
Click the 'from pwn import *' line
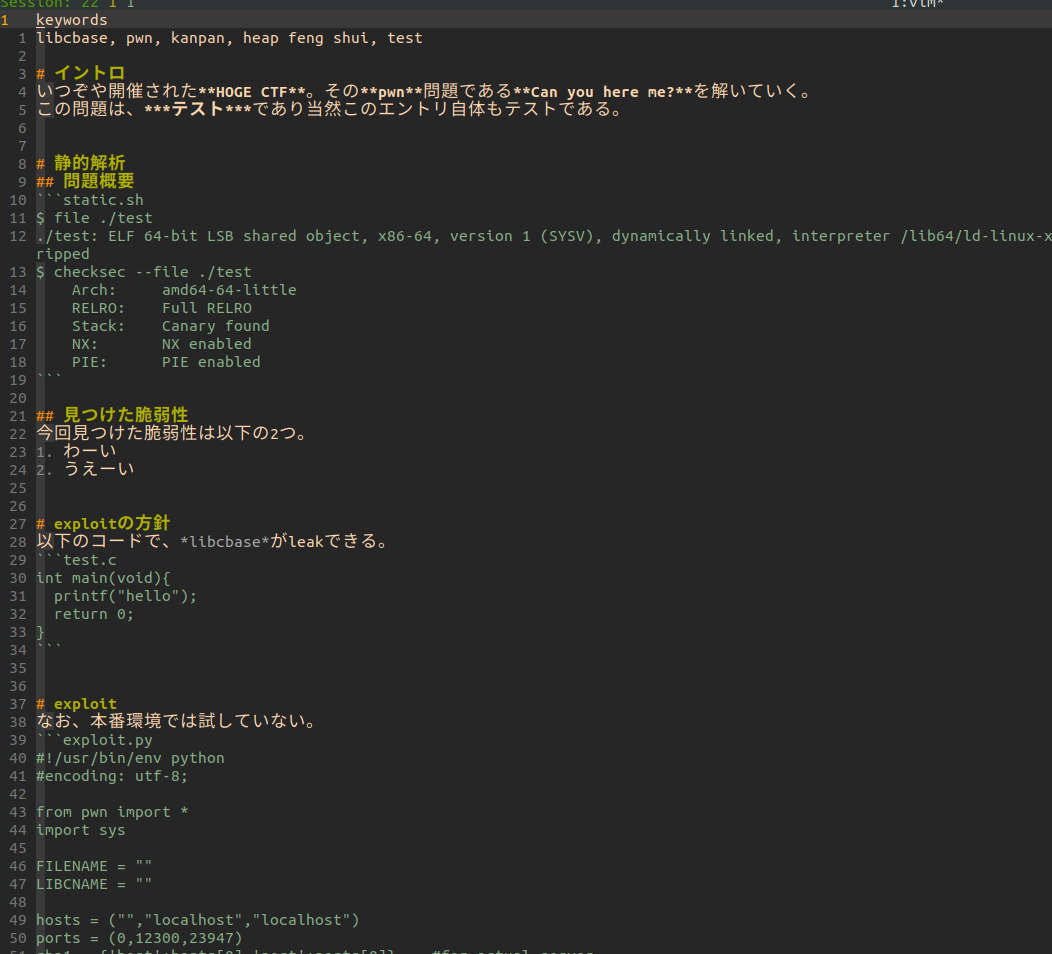112,812
